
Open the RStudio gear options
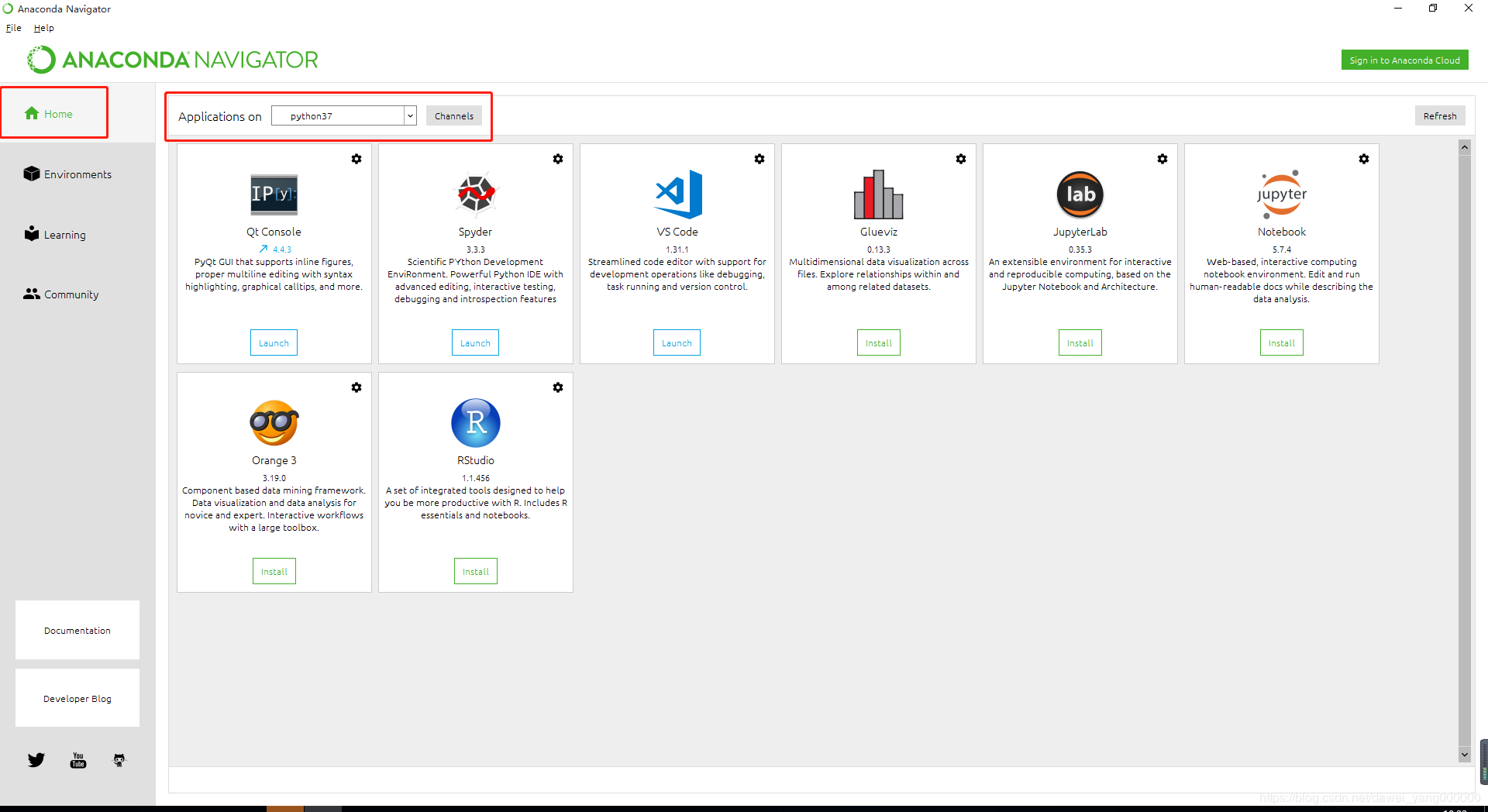558,387
